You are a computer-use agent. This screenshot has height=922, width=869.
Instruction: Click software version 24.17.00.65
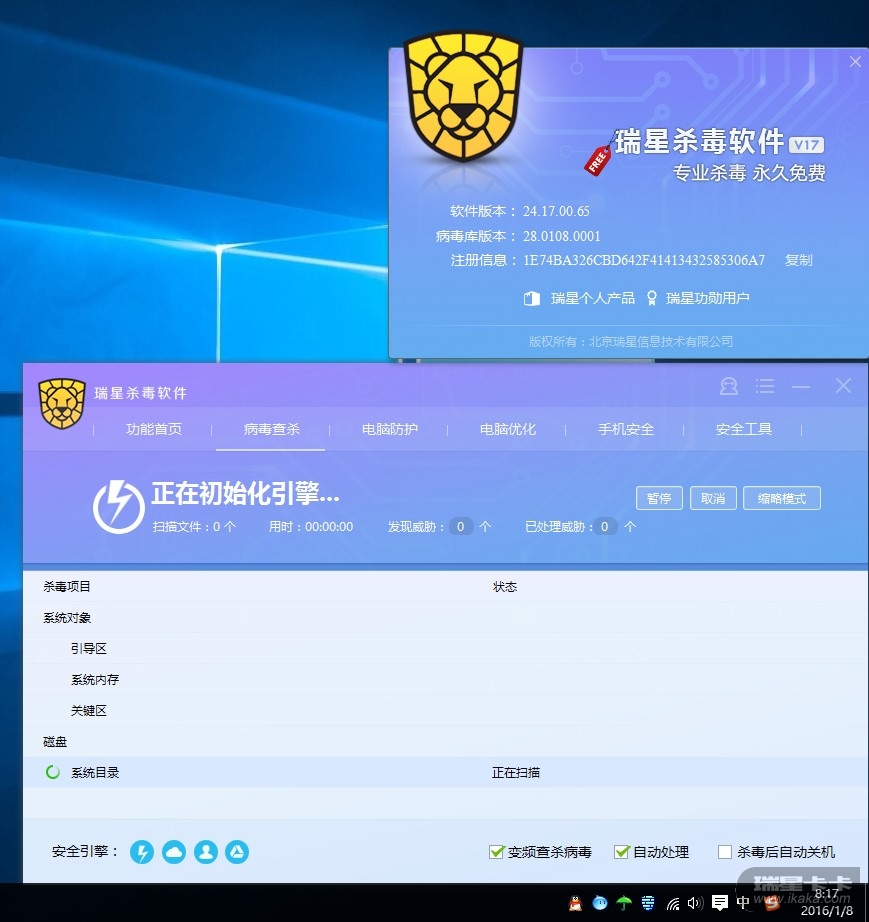tap(556, 211)
